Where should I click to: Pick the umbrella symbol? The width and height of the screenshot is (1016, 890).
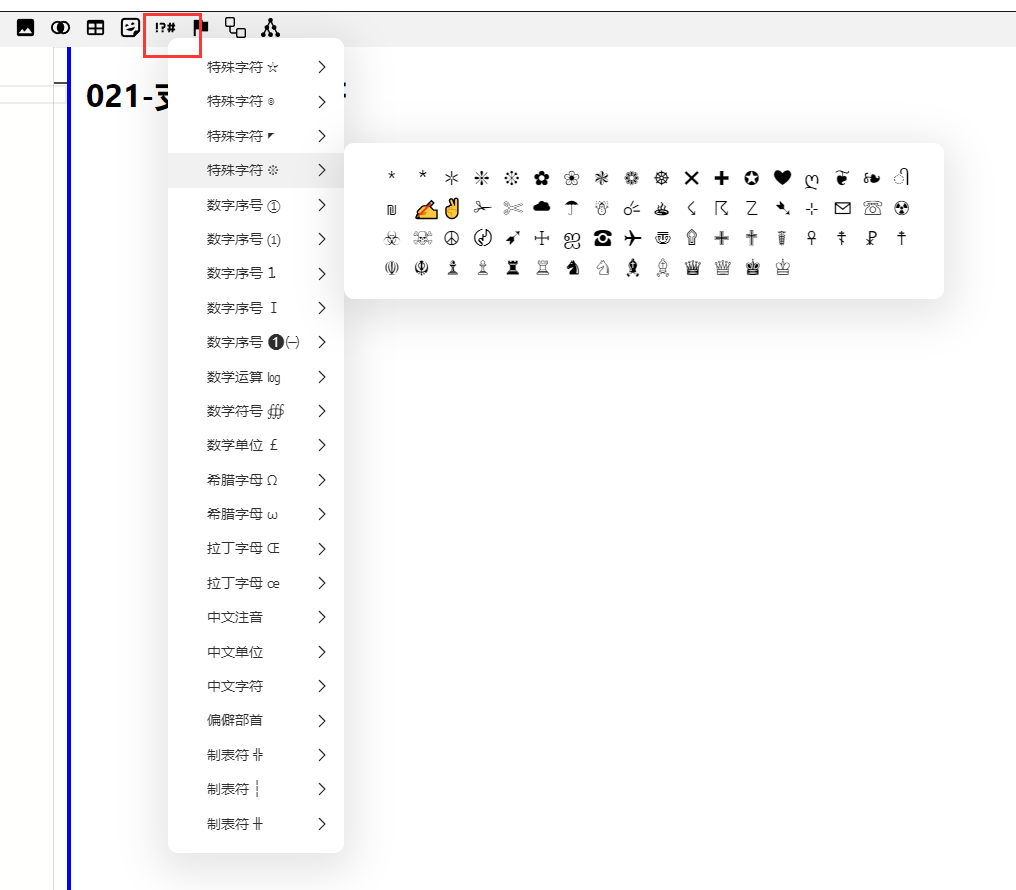[572, 208]
